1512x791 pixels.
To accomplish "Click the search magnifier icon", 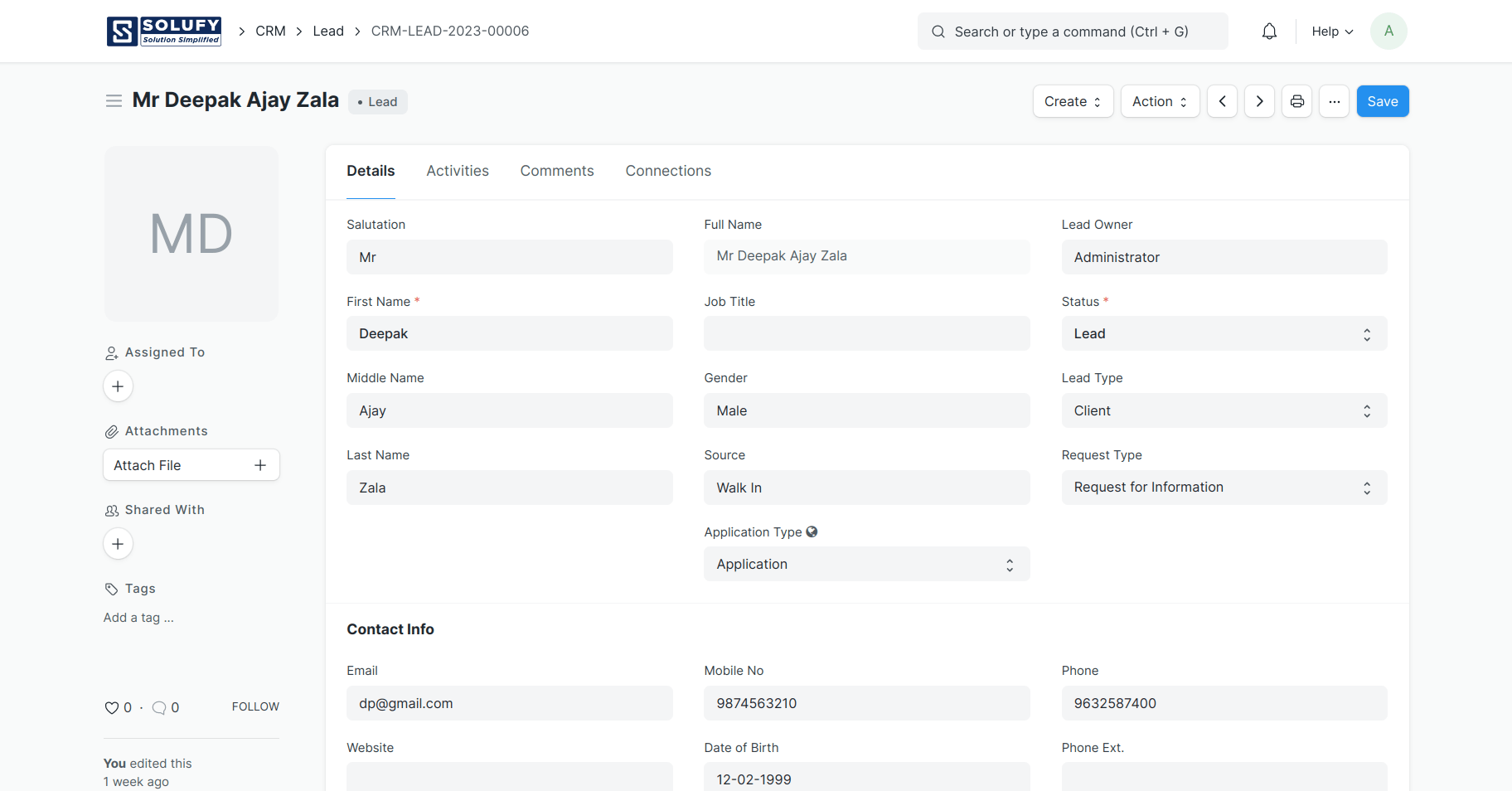I will tap(938, 32).
